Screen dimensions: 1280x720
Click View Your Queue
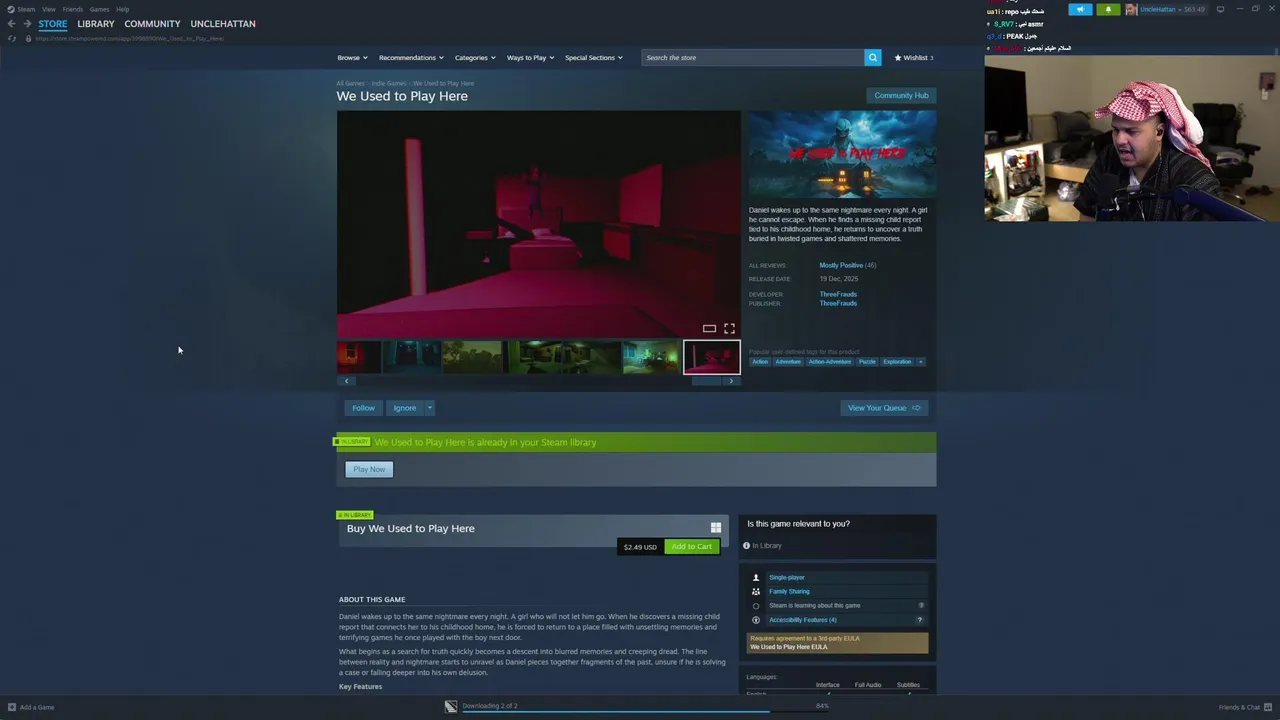coord(884,408)
